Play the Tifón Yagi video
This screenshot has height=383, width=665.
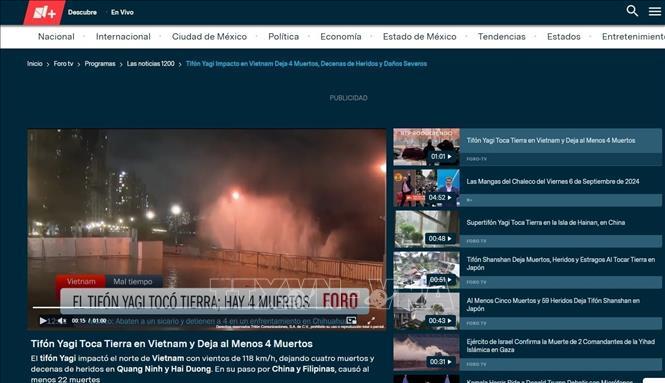point(43,321)
